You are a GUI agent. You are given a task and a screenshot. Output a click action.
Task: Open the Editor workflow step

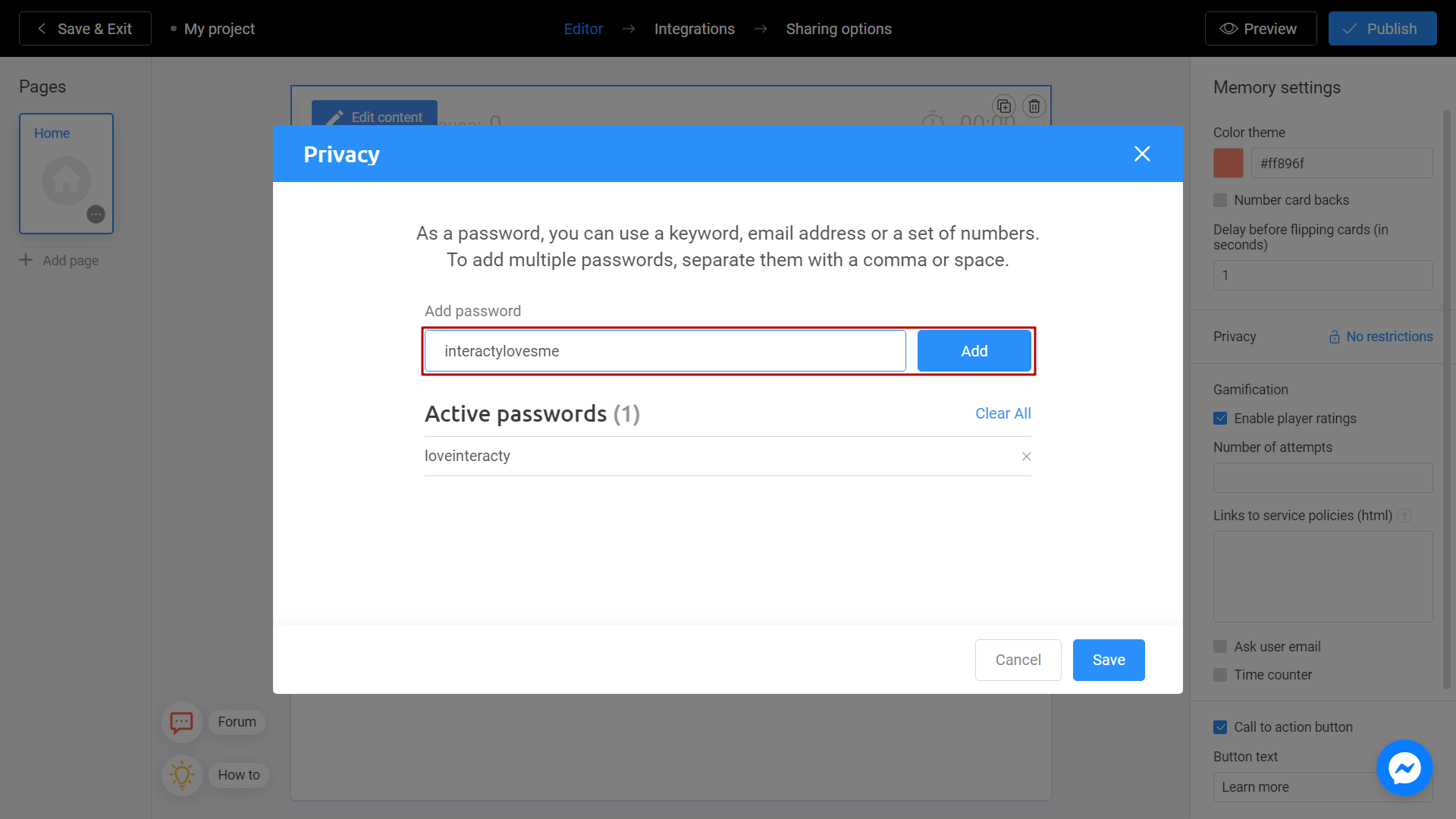(x=583, y=28)
